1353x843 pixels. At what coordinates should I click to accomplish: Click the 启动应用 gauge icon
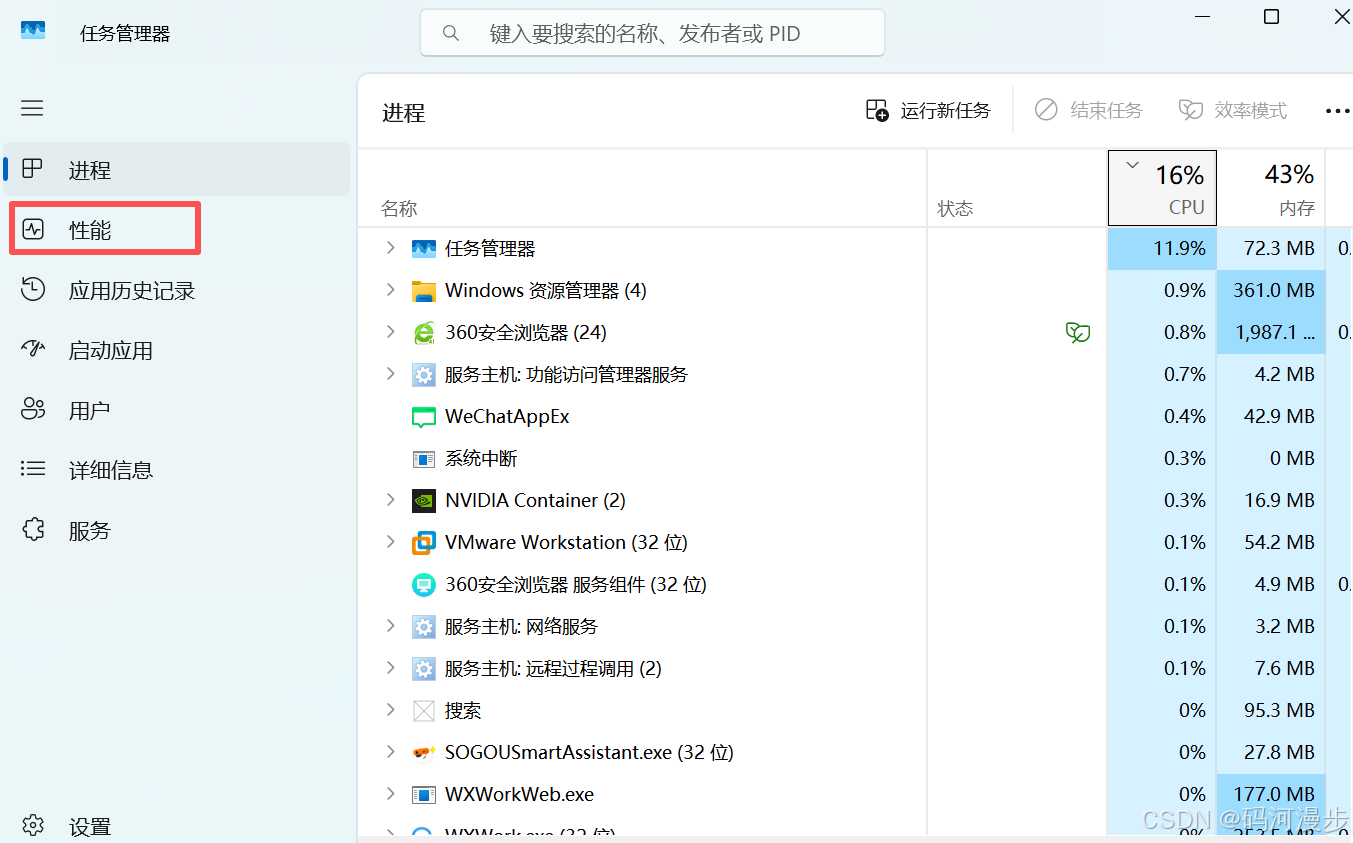point(33,349)
